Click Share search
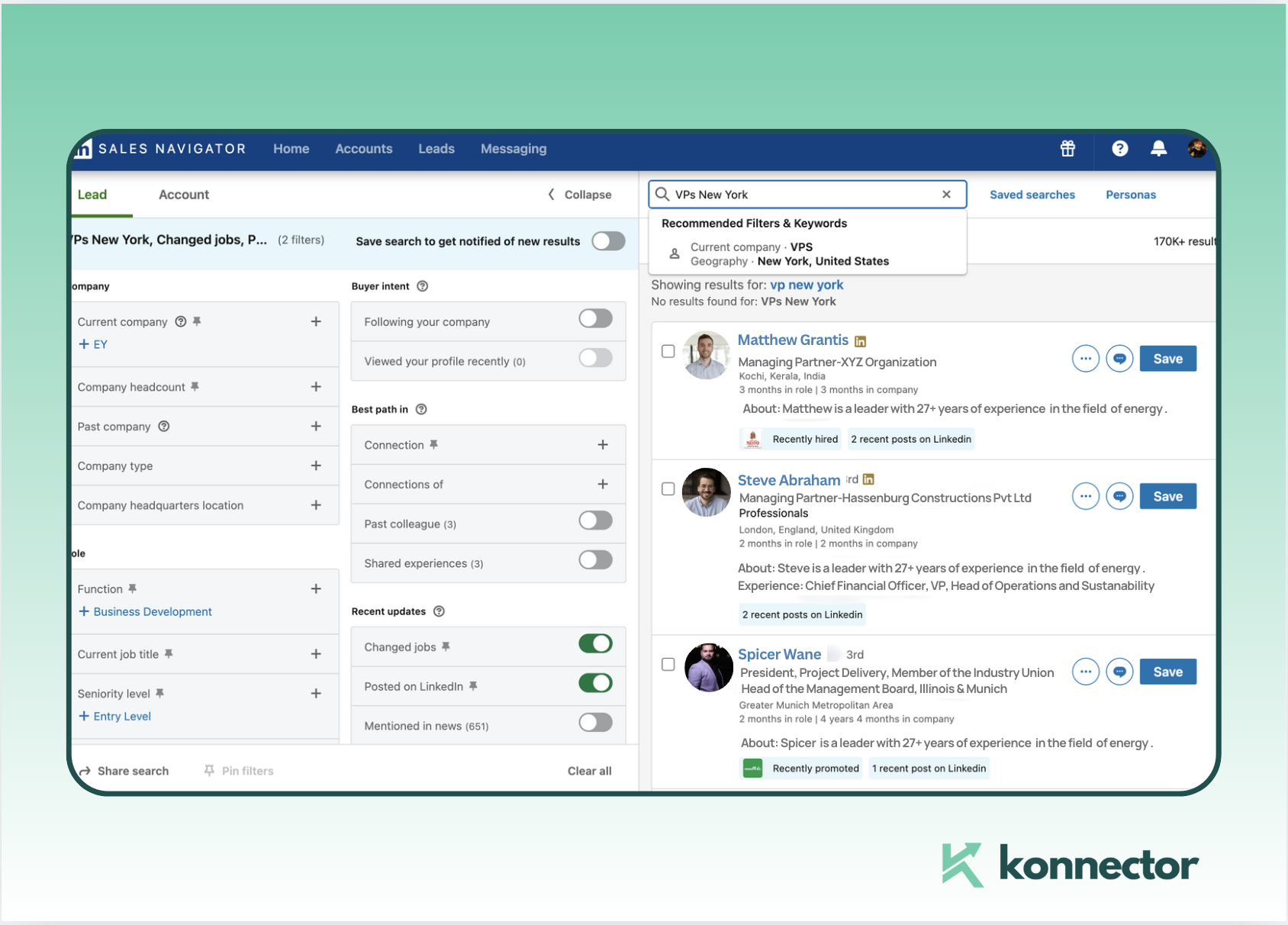Image resolution: width=1288 pixels, height=925 pixels. point(124,771)
